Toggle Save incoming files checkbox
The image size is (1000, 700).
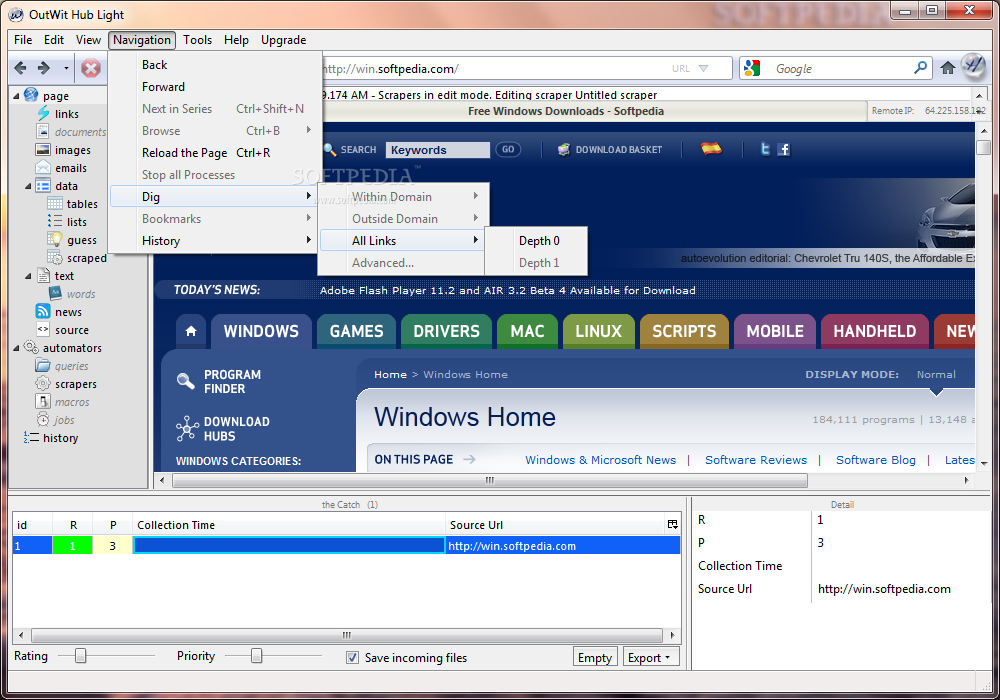[x=352, y=657]
